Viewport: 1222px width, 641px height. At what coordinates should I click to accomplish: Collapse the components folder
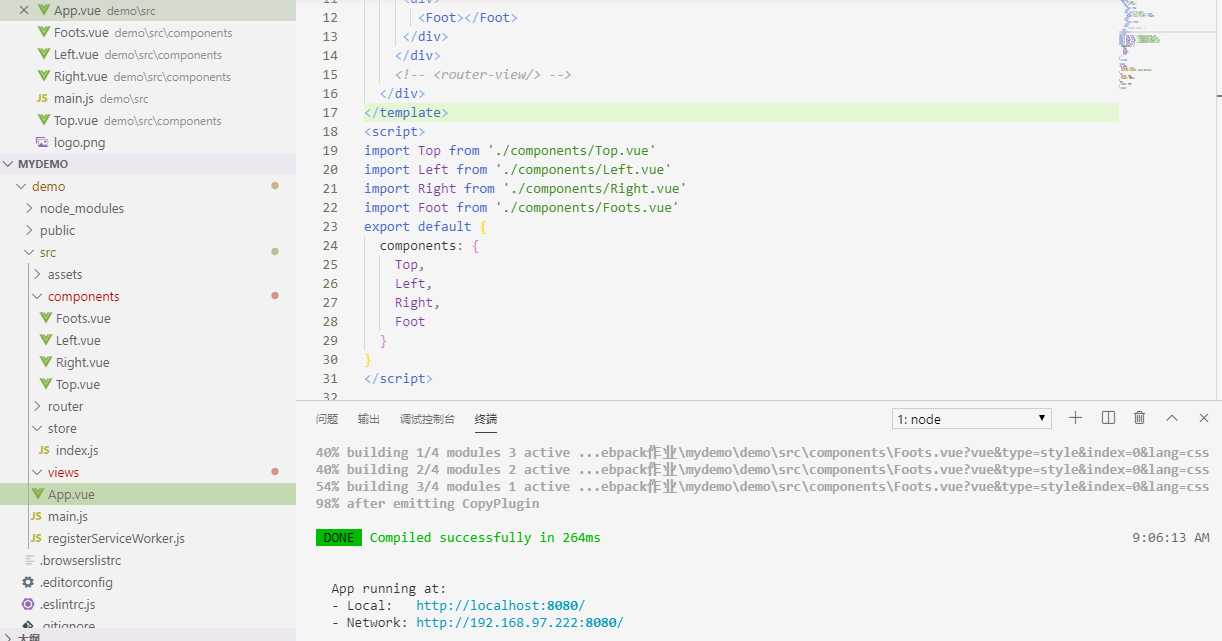(148, 296)
